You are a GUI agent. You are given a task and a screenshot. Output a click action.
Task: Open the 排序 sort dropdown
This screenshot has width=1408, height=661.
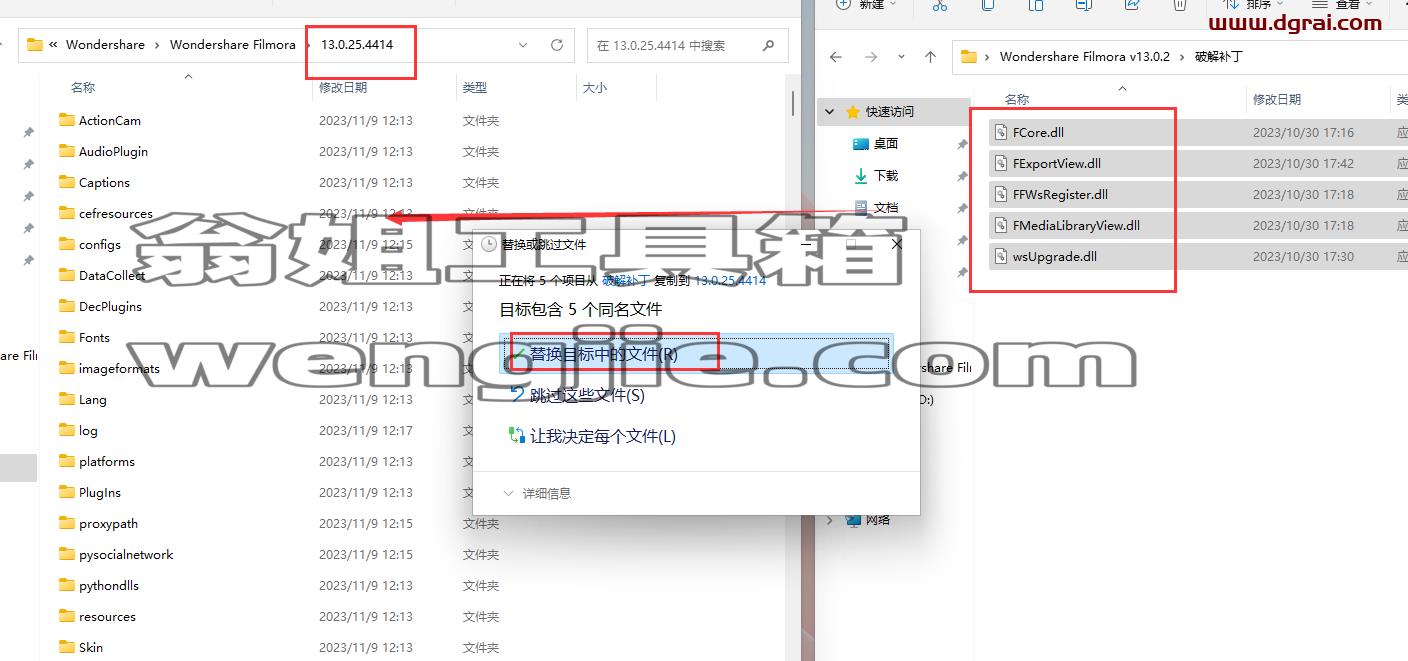[x=1258, y=5]
